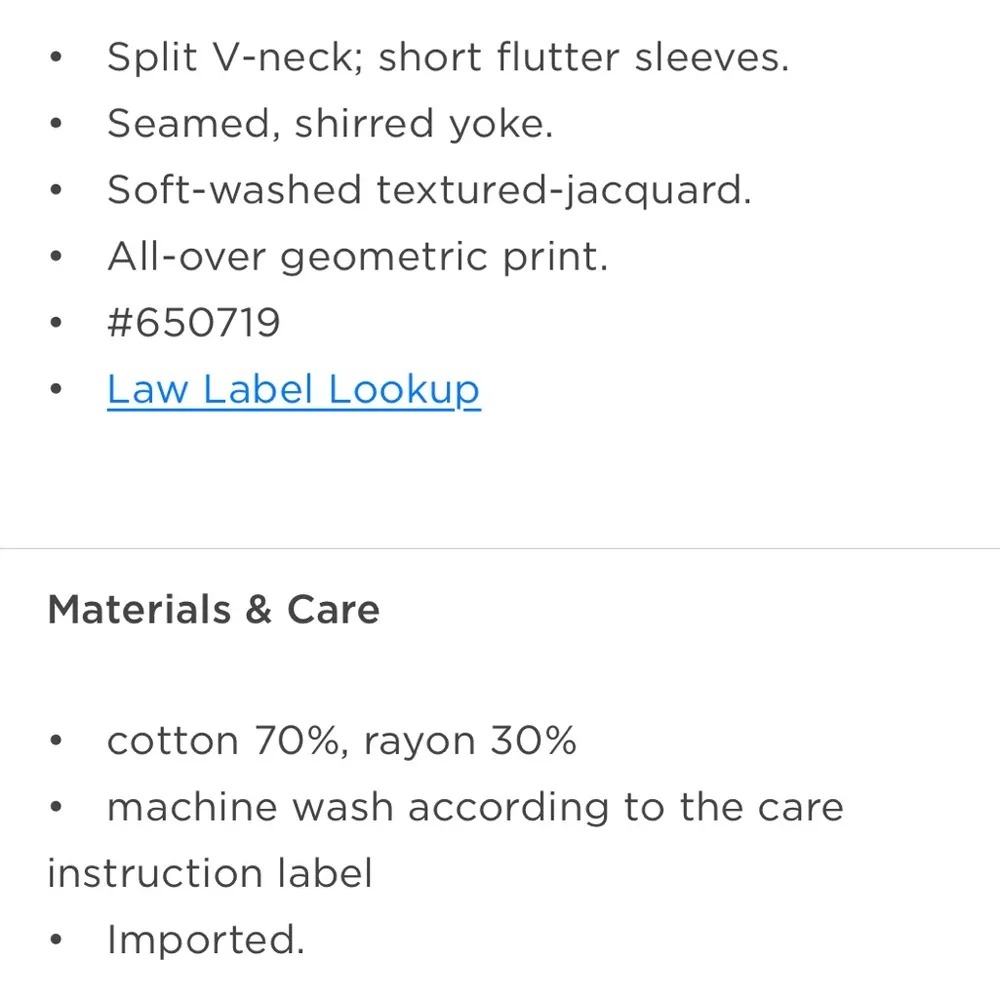This screenshot has height=1000, width=1000.
Task: Click the bullet before 'Split V-neck'
Action: click(56, 59)
